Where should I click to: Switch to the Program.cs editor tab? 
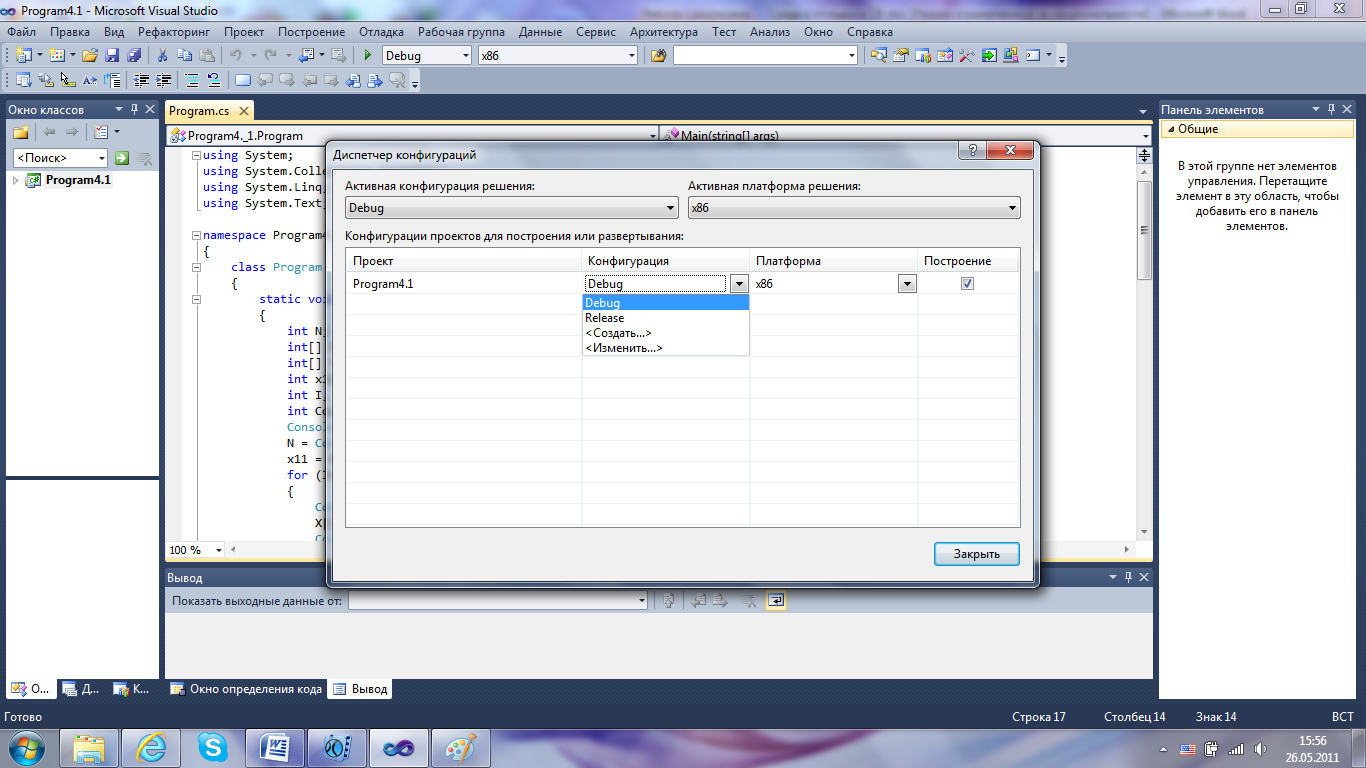(199, 111)
